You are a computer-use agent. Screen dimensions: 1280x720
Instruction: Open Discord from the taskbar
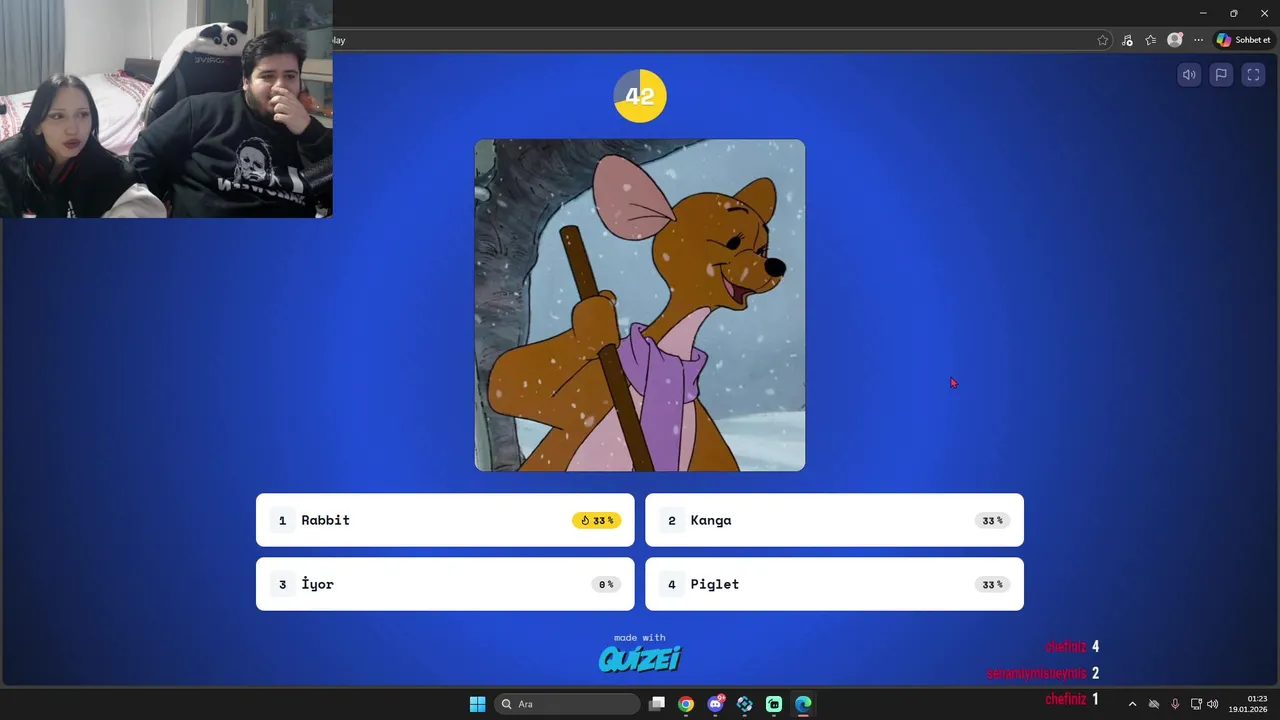(716, 704)
